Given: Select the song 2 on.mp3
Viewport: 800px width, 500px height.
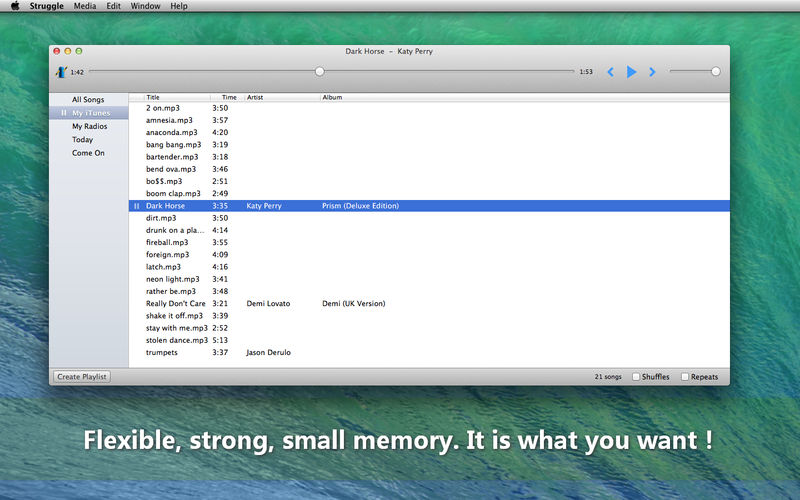Looking at the screenshot, I should 163,108.
